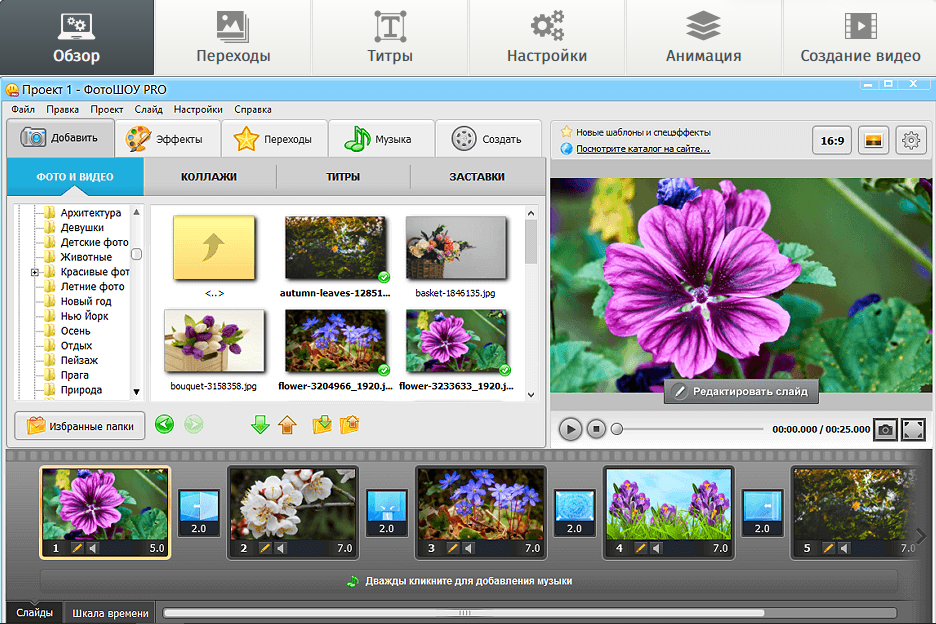Image resolution: width=936 pixels, height=624 pixels.
Task: Open the Титры section in top bar
Action: pos(390,37)
